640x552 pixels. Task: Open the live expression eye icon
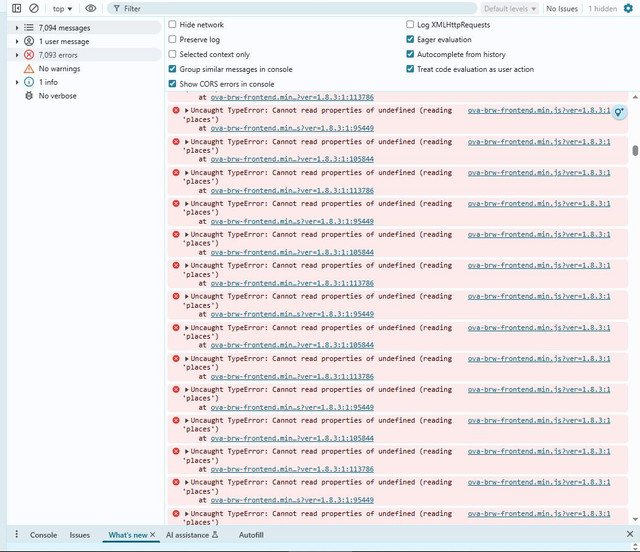(91, 8)
